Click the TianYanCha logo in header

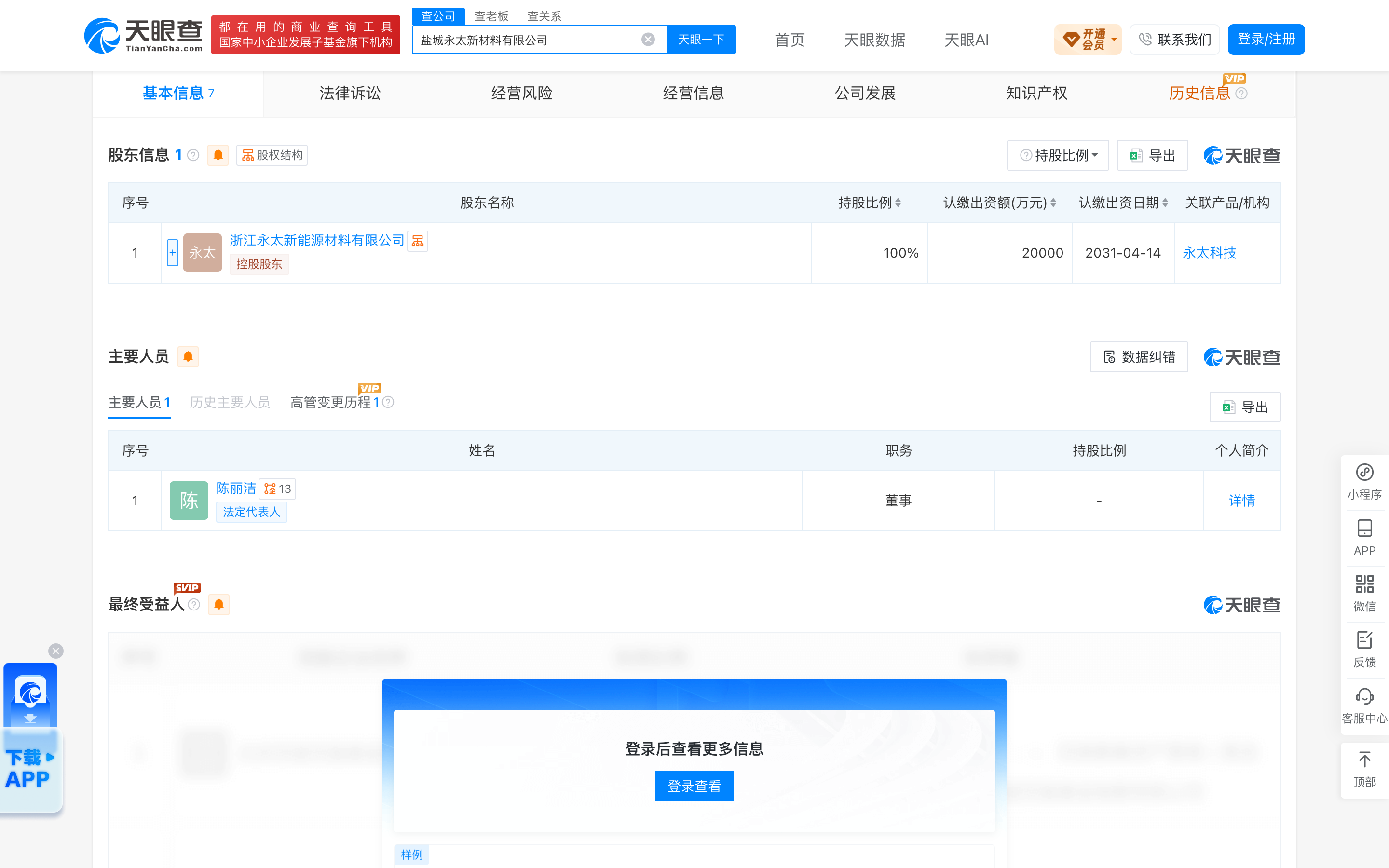(x=144, y=36)
